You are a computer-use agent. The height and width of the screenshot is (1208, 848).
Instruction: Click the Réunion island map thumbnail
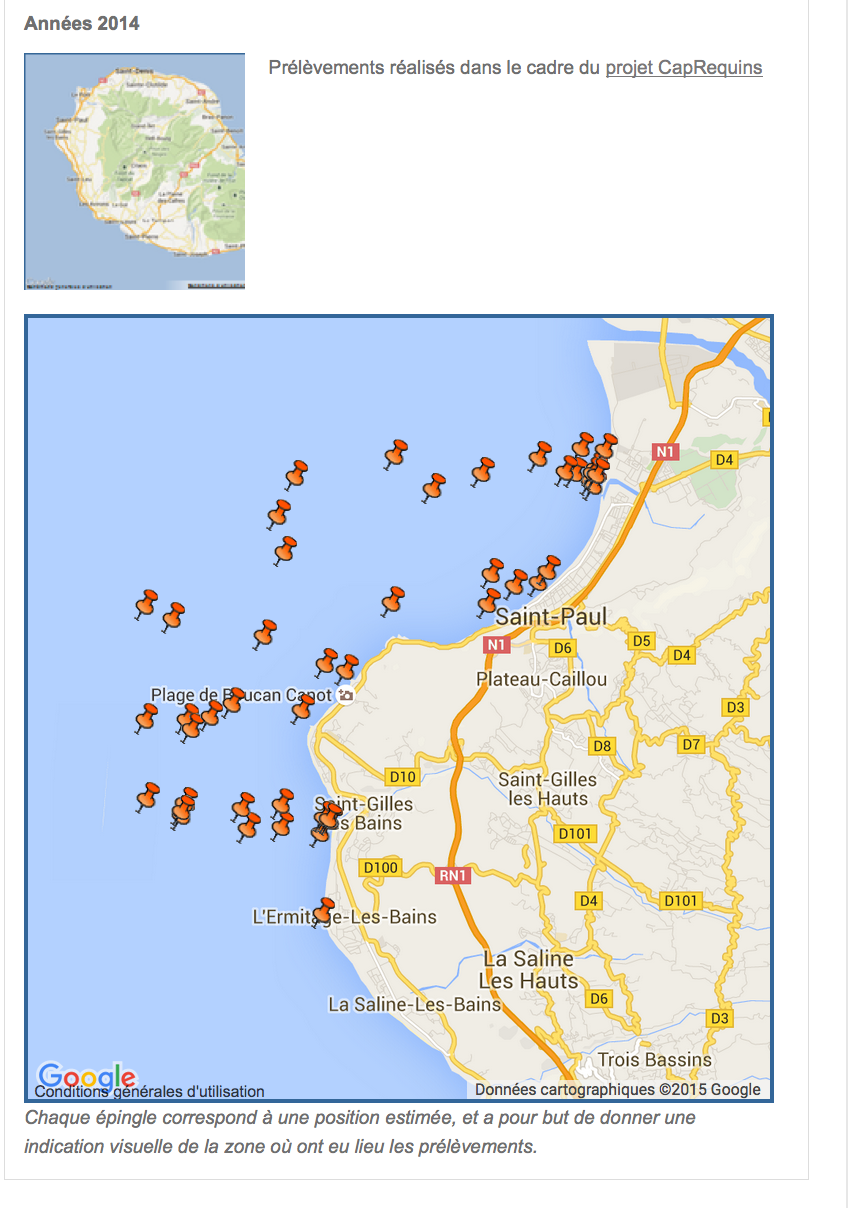[x=134, y=171]
